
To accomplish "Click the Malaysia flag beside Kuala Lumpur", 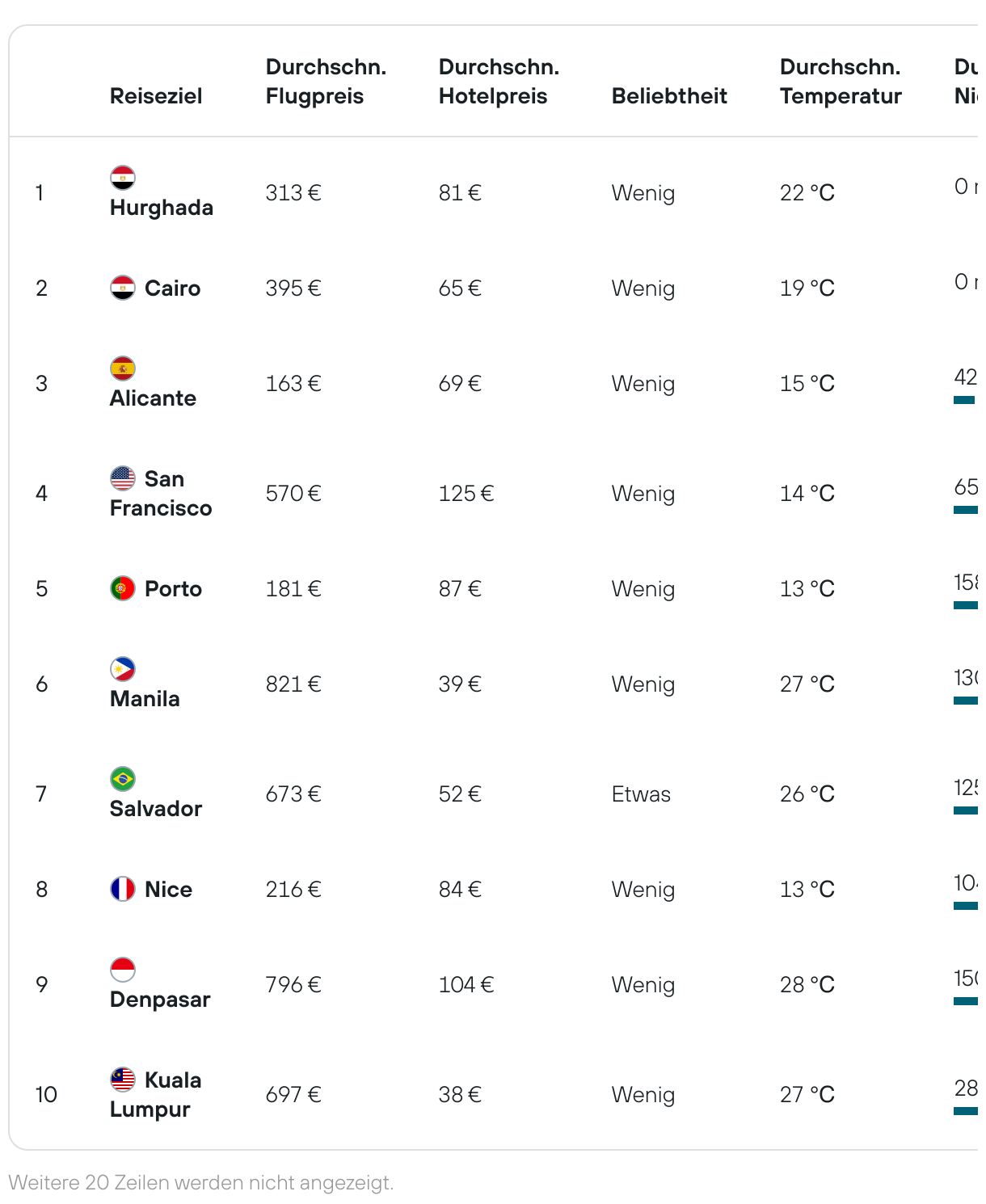I will click(x=123, y=1080).
